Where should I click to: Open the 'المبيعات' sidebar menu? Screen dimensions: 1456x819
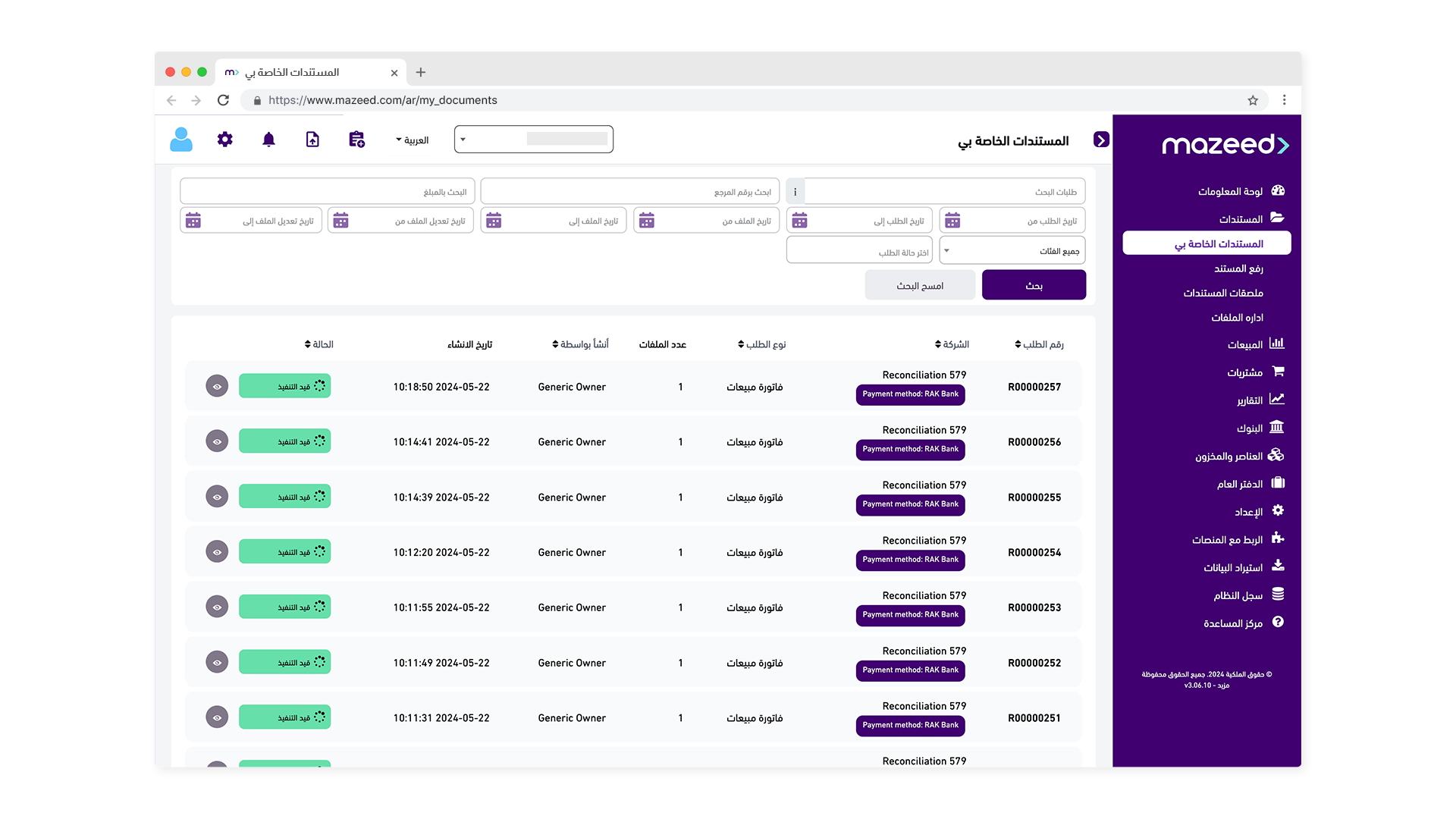1244,345
